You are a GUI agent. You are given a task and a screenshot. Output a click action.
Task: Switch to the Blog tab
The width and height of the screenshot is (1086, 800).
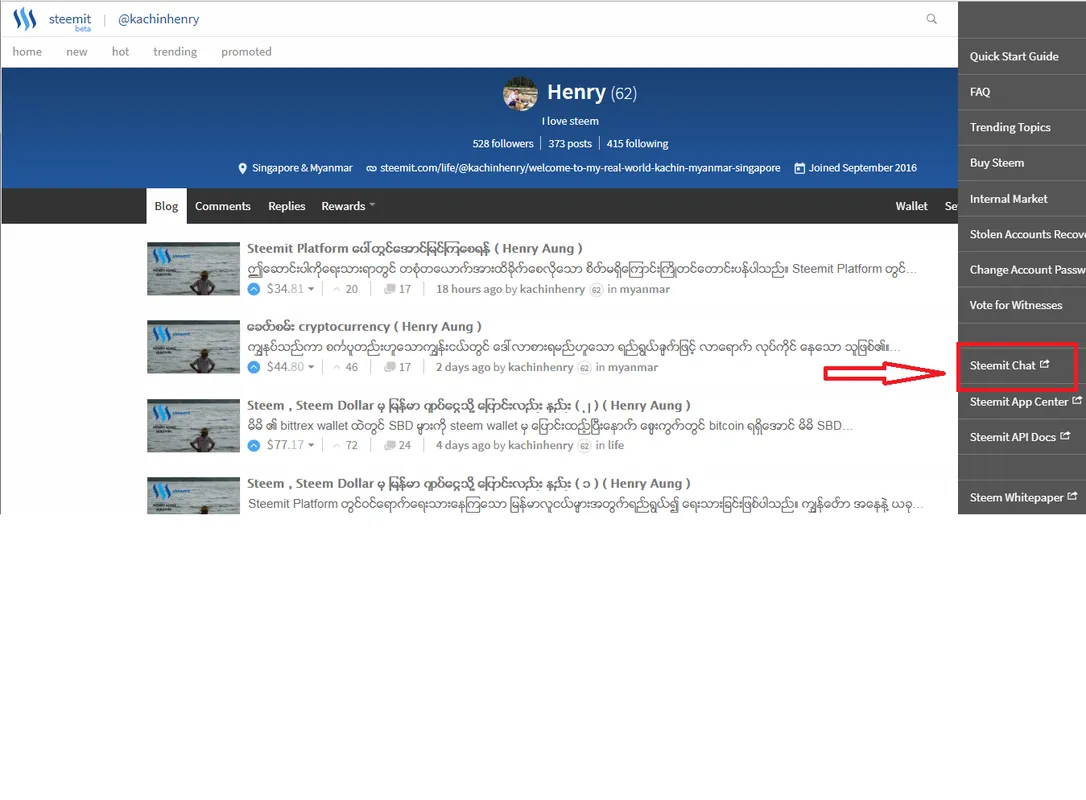coord(166,206)
